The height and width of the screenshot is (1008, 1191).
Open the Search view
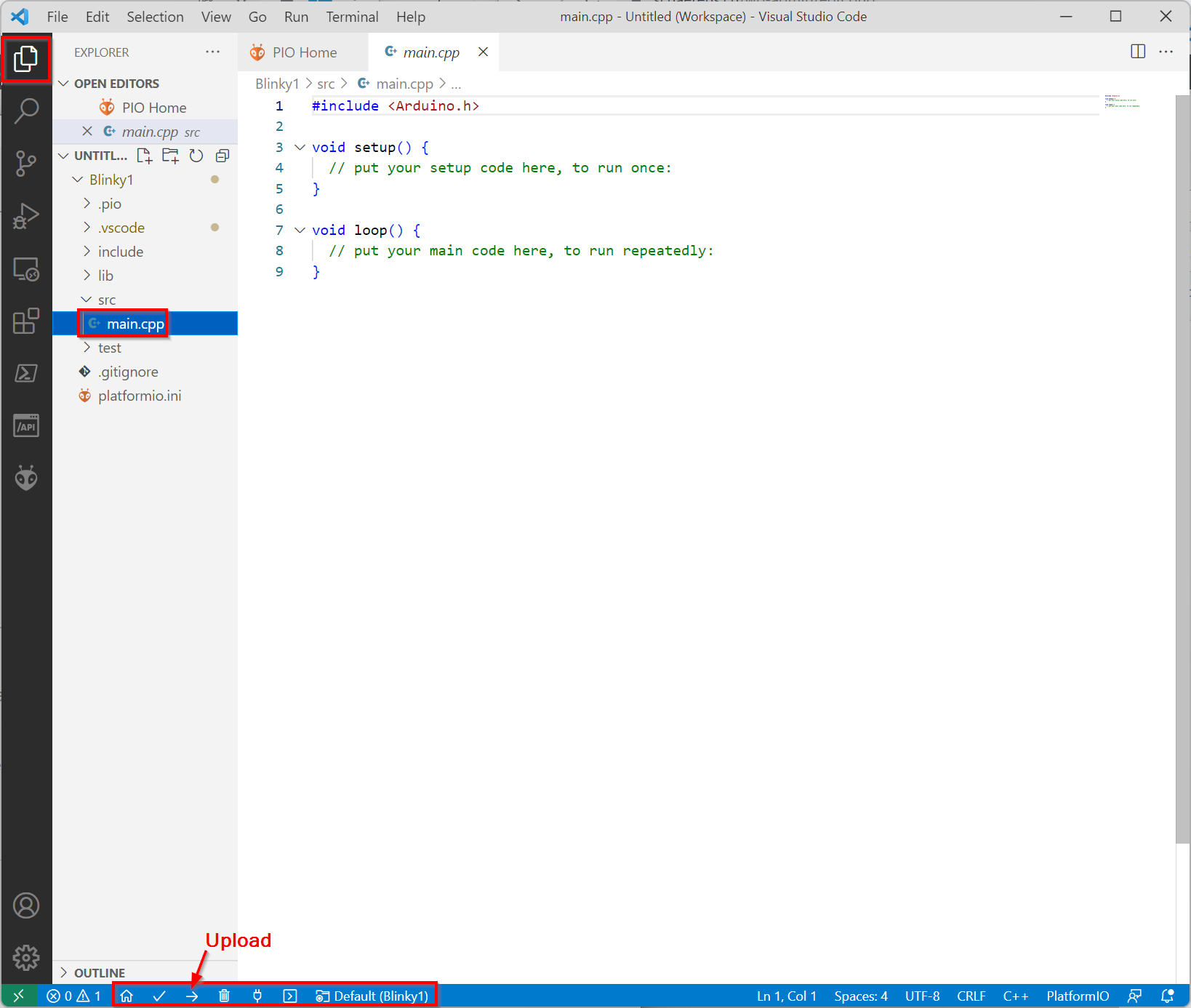(26, 111)
